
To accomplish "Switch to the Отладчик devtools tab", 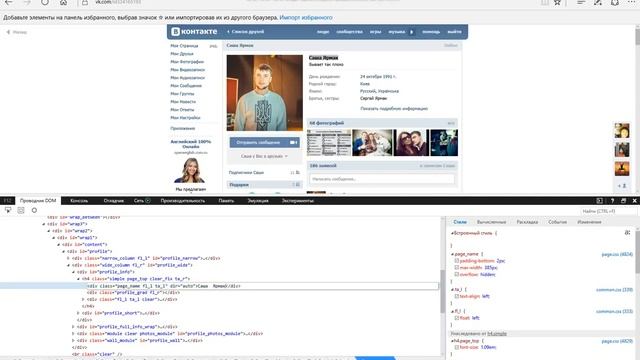I will (113, 200).
